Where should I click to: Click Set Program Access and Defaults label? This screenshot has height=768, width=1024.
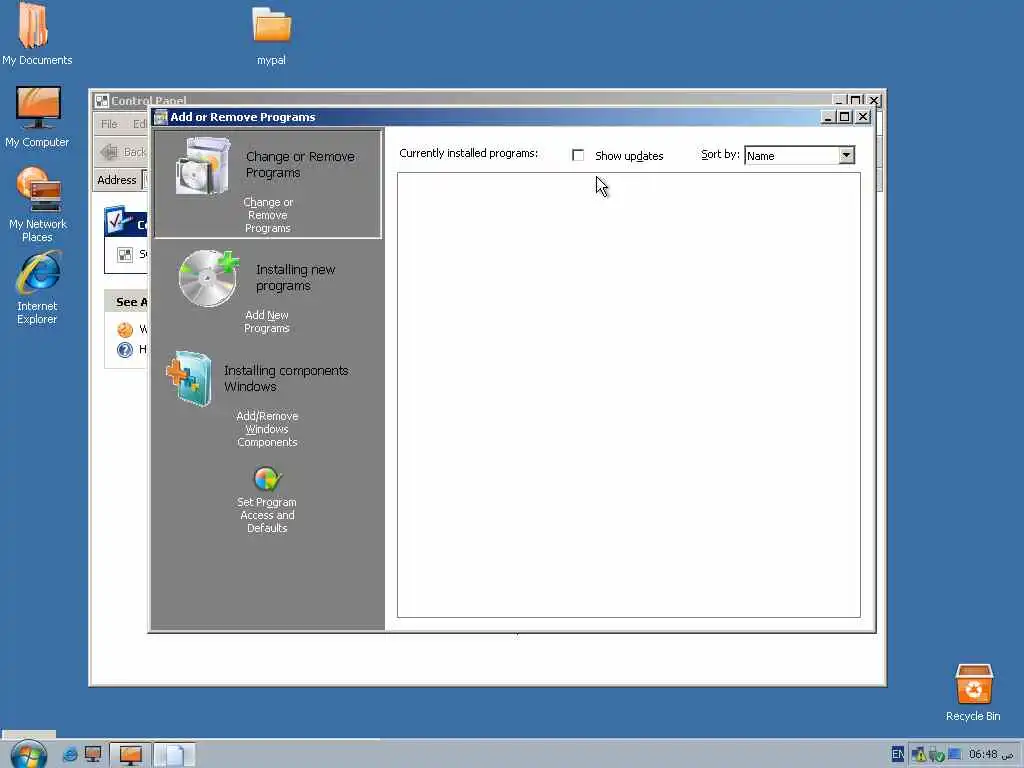(x=266, y=515)
